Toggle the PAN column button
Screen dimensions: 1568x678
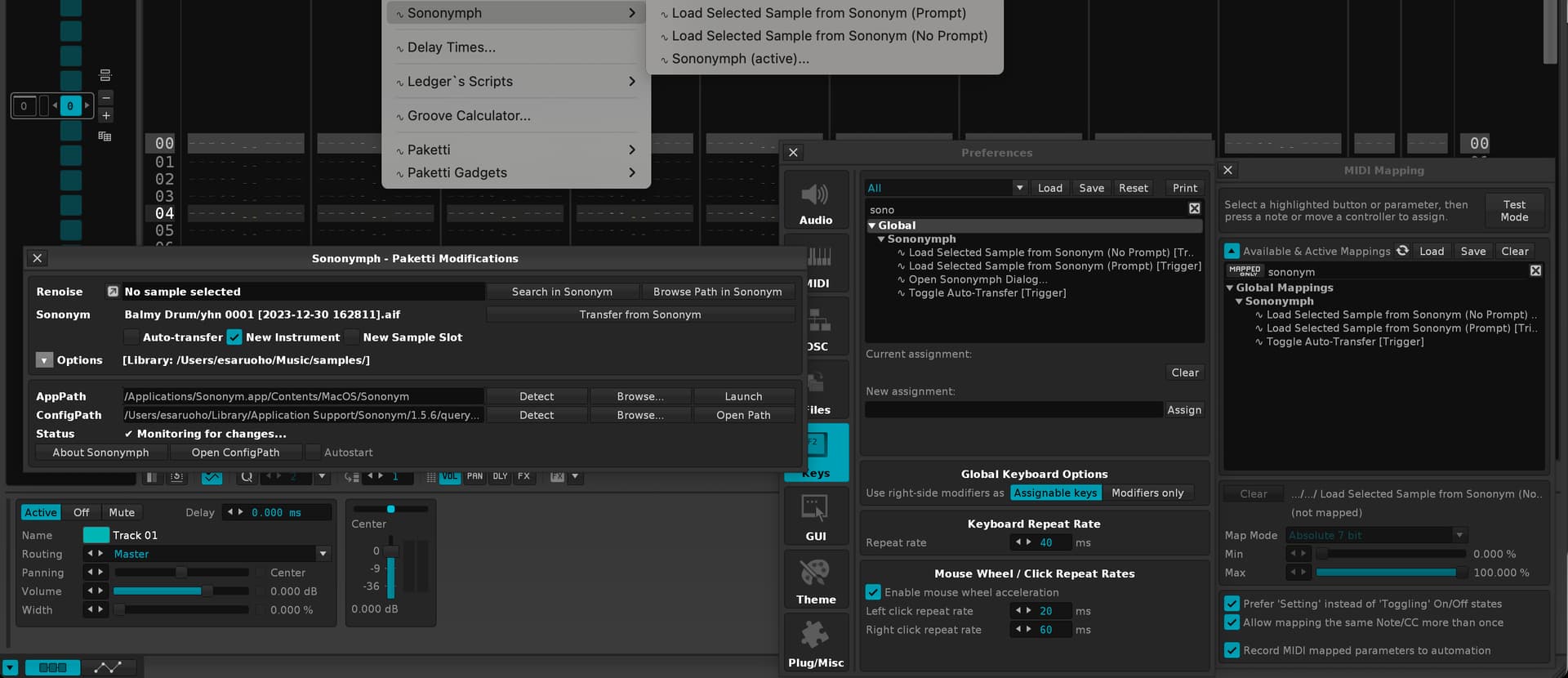tap(474, 476)
